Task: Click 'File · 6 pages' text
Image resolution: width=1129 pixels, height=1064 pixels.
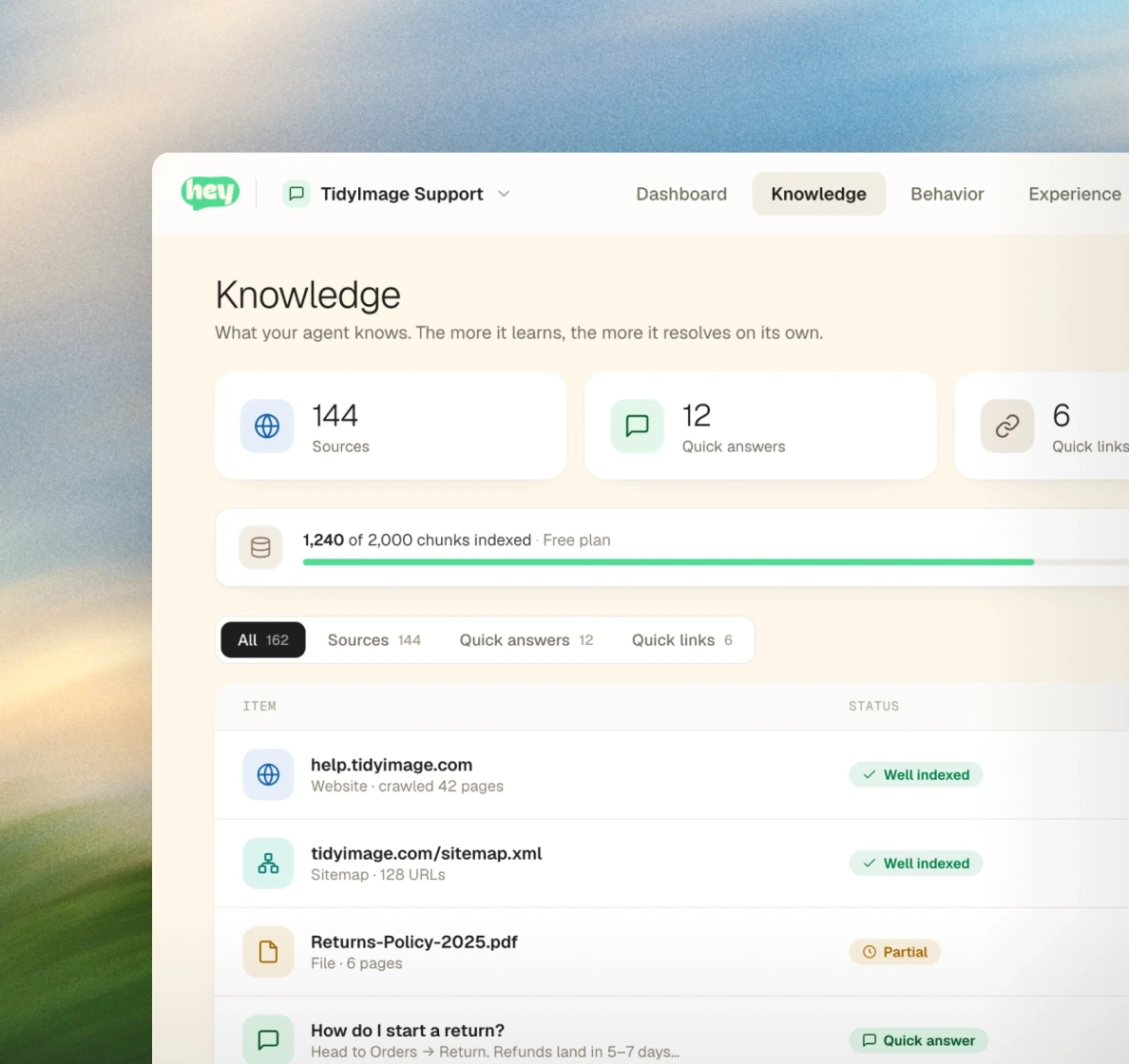Action: [x=356, y=963]
